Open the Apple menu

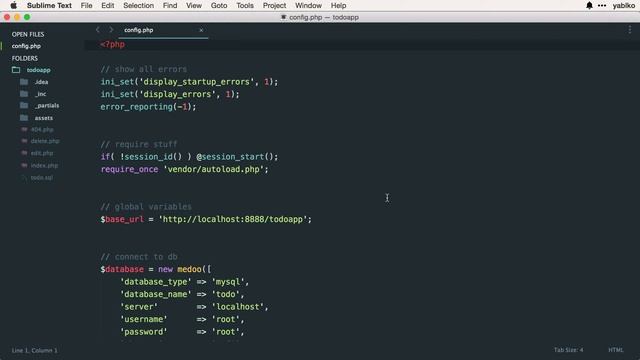coord(13,5)
